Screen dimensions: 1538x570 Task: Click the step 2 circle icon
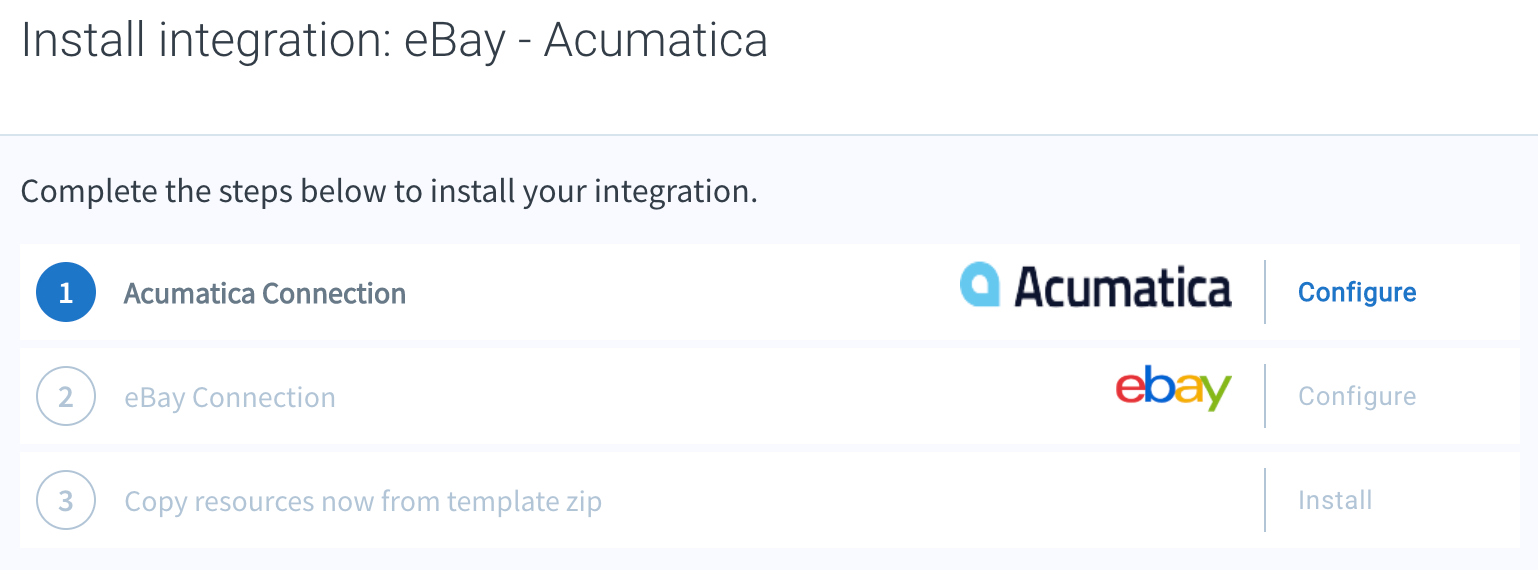pos(66,397)
